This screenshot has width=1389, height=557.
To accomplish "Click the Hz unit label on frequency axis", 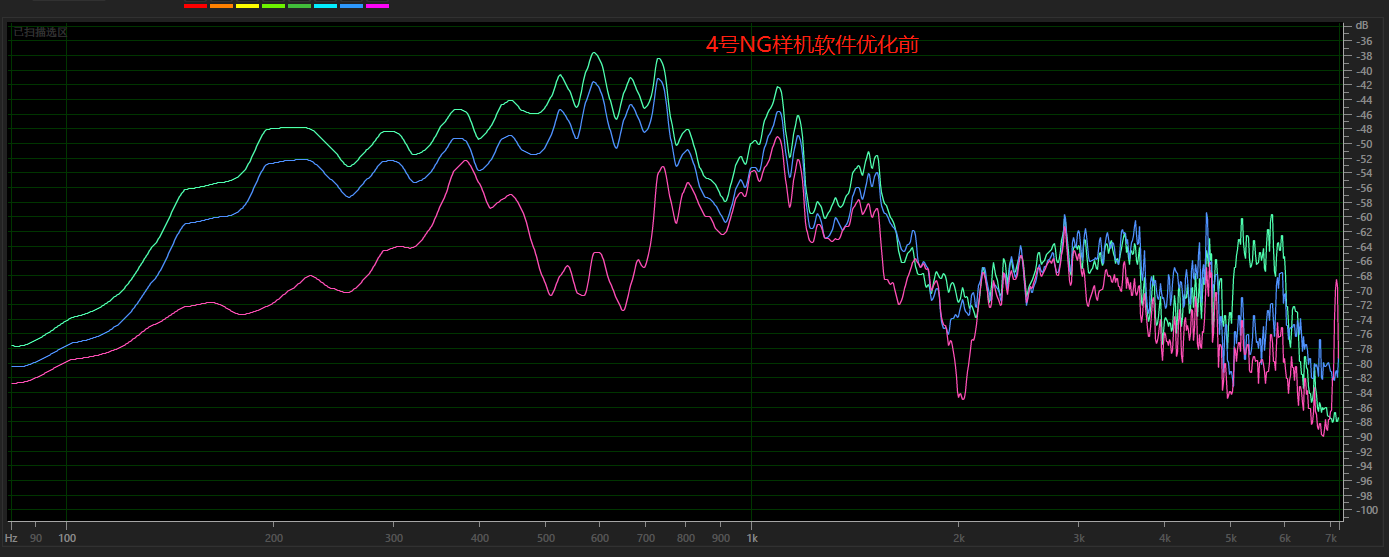I will [x=11, y=538].
